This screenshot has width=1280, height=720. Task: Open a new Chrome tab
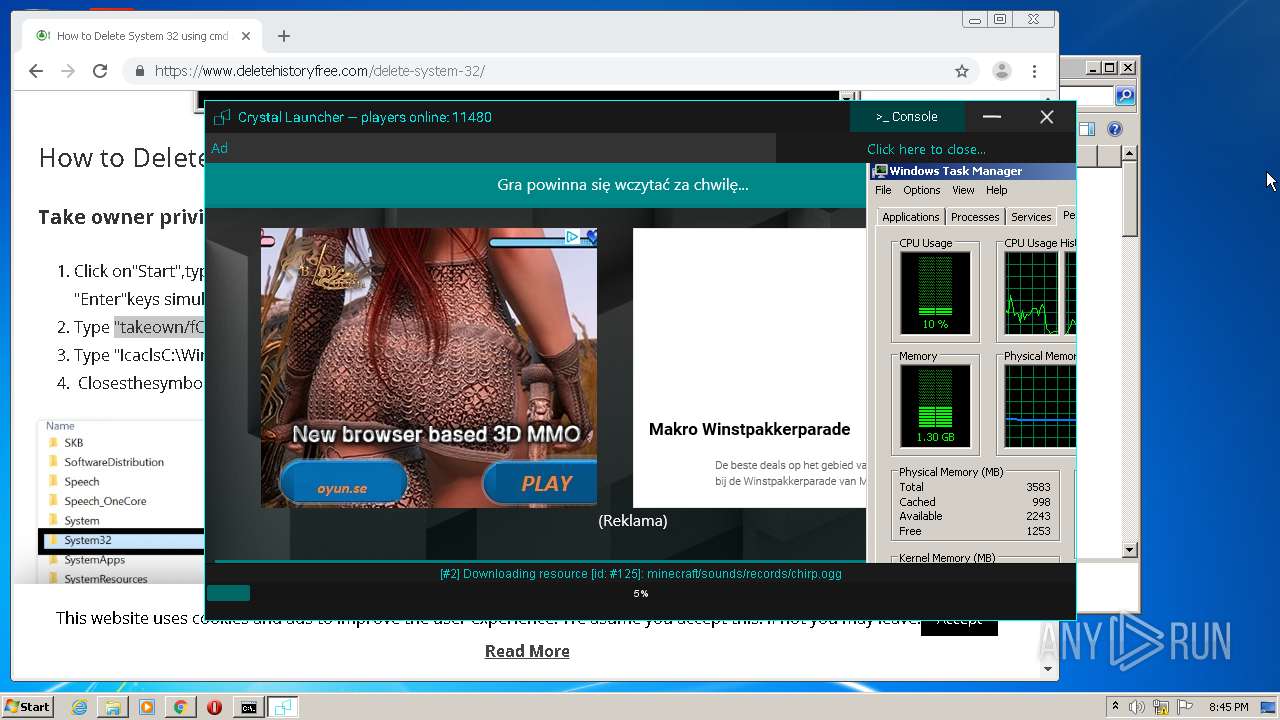point(284,36)
